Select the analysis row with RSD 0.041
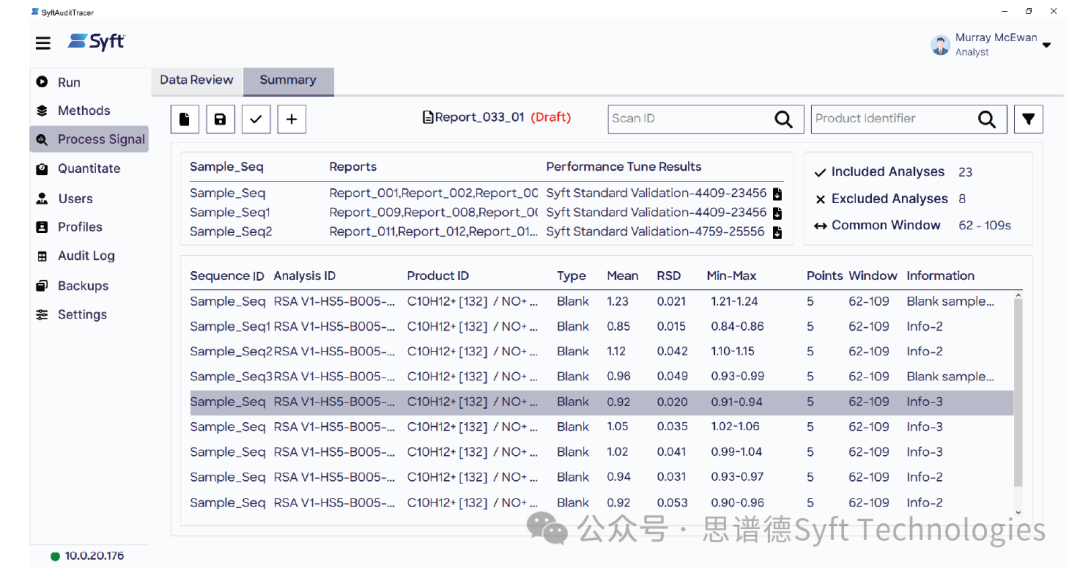The image size is (1080, 573). click(x=601, y=452)
